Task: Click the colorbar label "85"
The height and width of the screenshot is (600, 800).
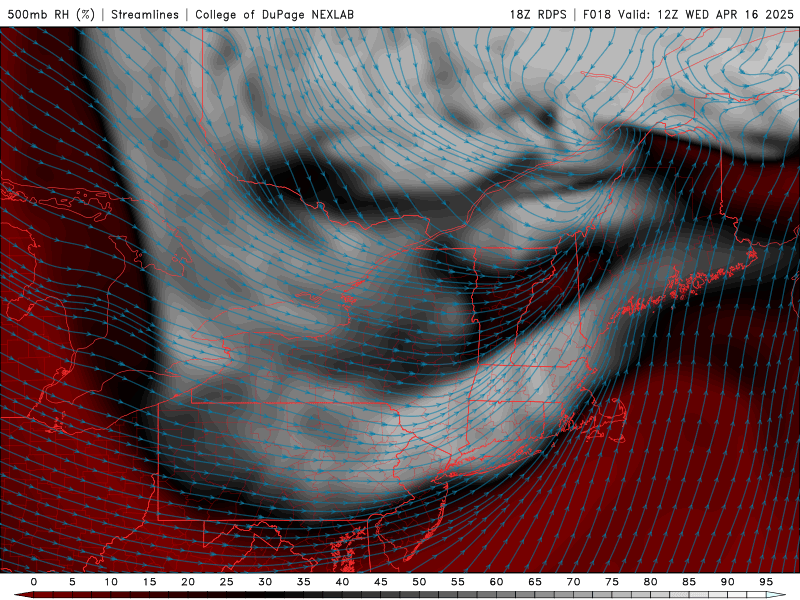Action: point(689,582)
